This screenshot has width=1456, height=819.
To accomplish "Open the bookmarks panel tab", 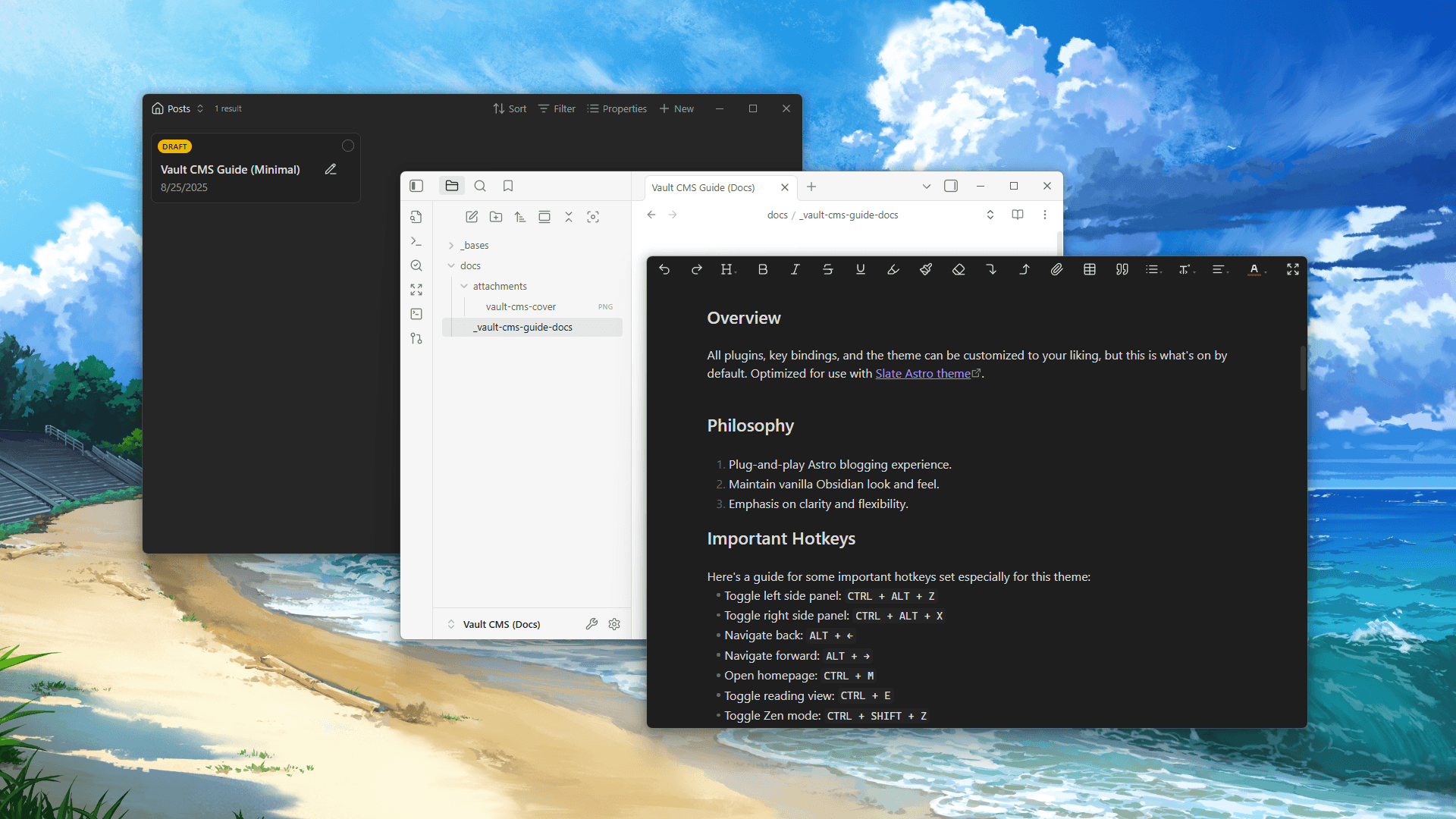I will tap(508, 186).
